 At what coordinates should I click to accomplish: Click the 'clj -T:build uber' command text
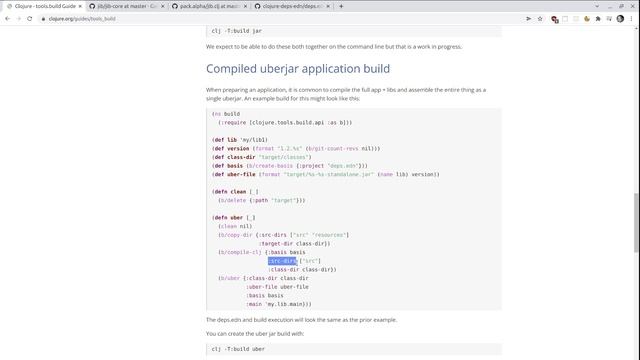point(238,349)
